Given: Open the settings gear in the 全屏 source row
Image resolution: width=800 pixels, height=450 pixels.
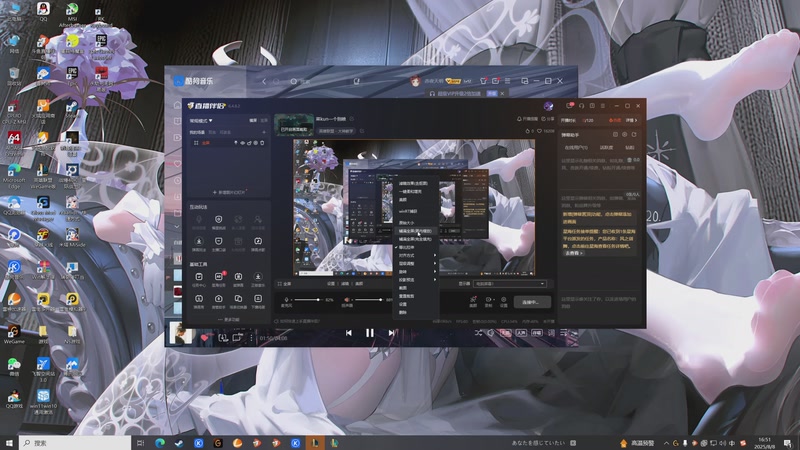Looking at the screenshot, I should pyautogui.click(x=256, y=143).
